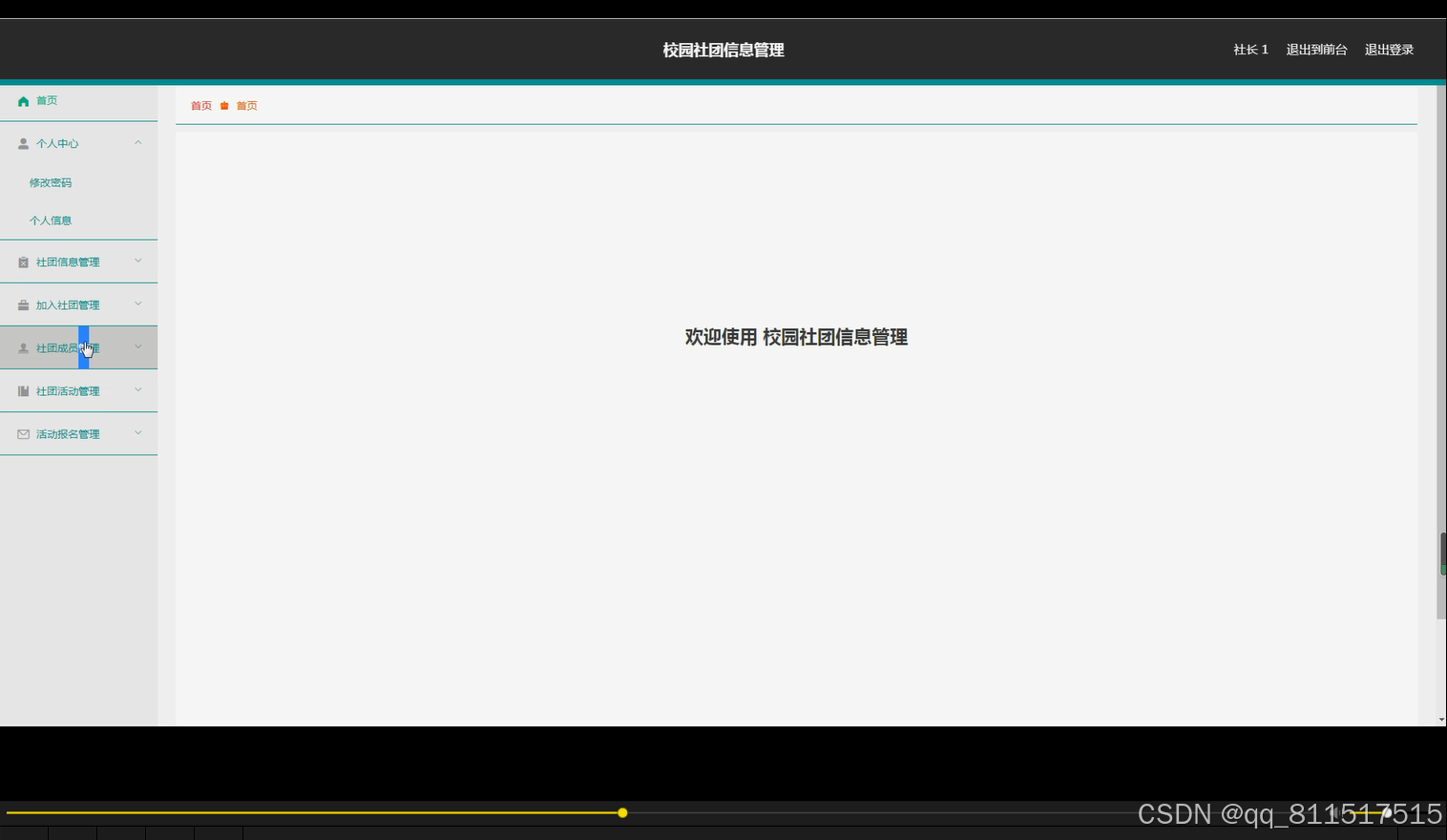
Task: Select 加入社团管理 menu label
Action: 68,305
